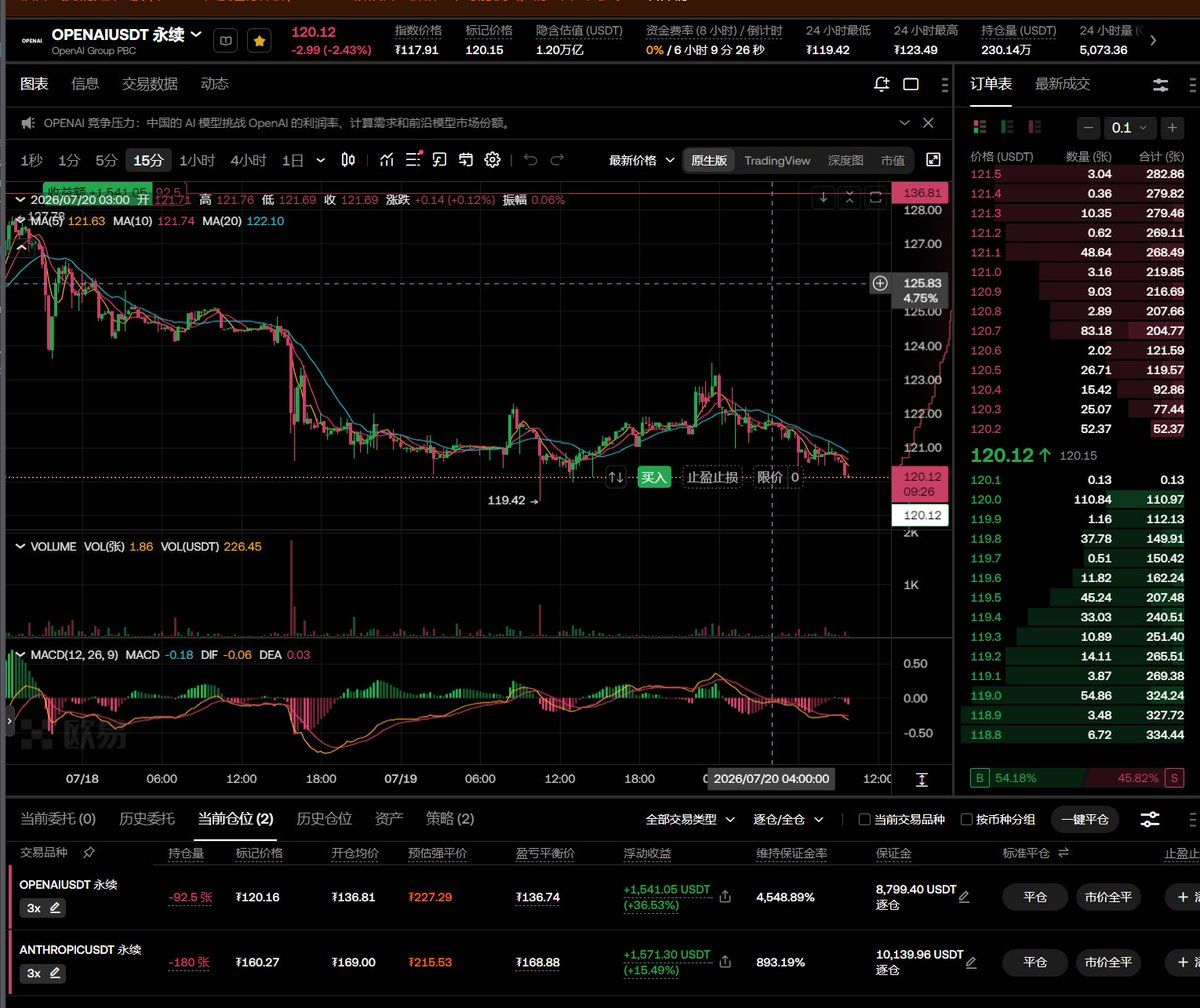Viewport: 1200px width, 1008px height.
Task: Edit margin for OPENAIUSDT position
Action: coord(964,897)
